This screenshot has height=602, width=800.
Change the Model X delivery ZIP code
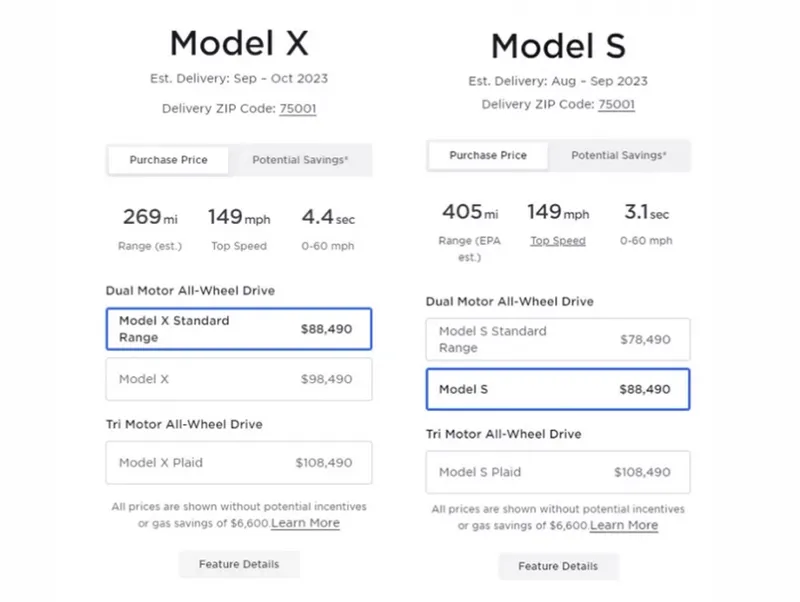click(298, 108)
